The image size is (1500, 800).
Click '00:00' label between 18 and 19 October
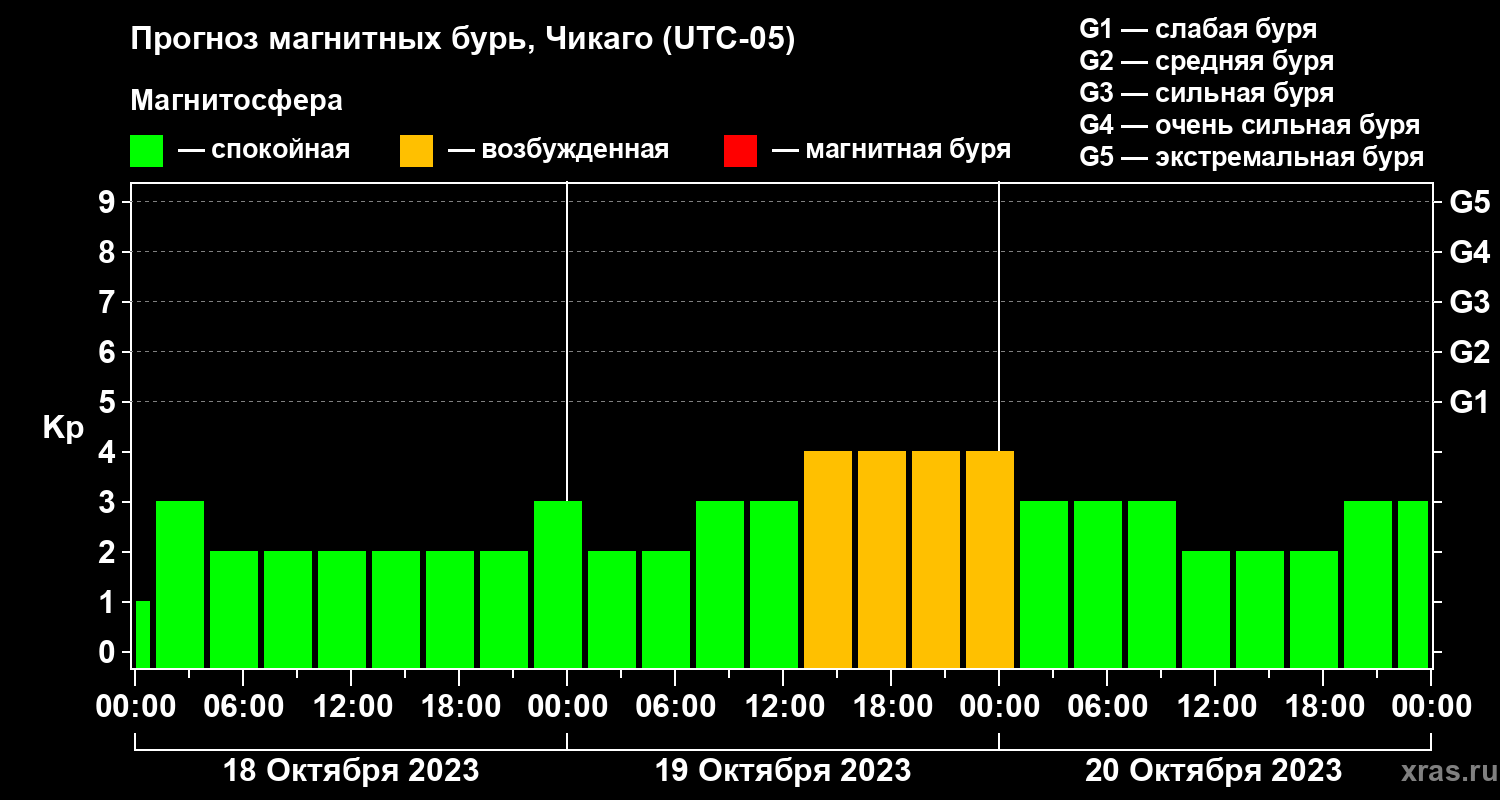click(566, 706)
